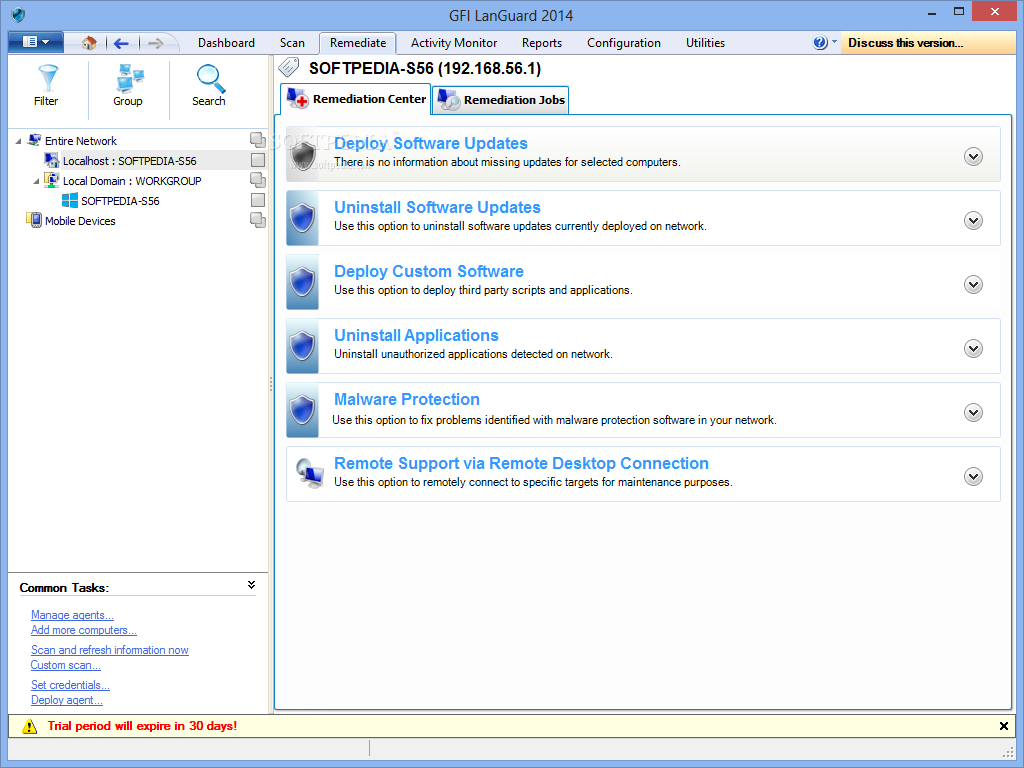Image resolution: width=1024 pixels, height=768 pixels.
Task: Click the trial warning triangle icon
Action: click(29, 726)
